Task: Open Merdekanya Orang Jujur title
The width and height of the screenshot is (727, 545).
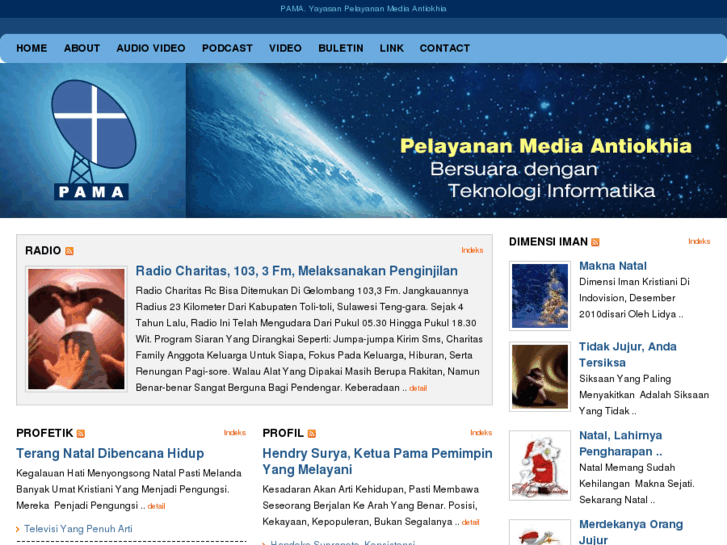Action: click(631, 532)
